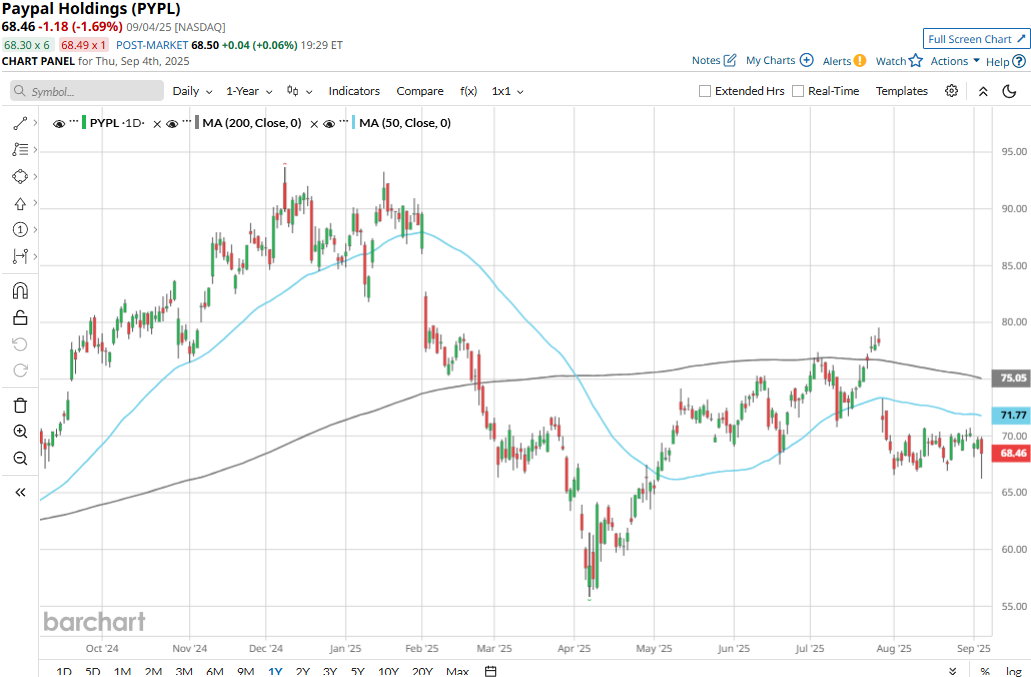Set range to 5Y
The image size is (1031, 677).
pyautogui.click(x=357, y=671)
